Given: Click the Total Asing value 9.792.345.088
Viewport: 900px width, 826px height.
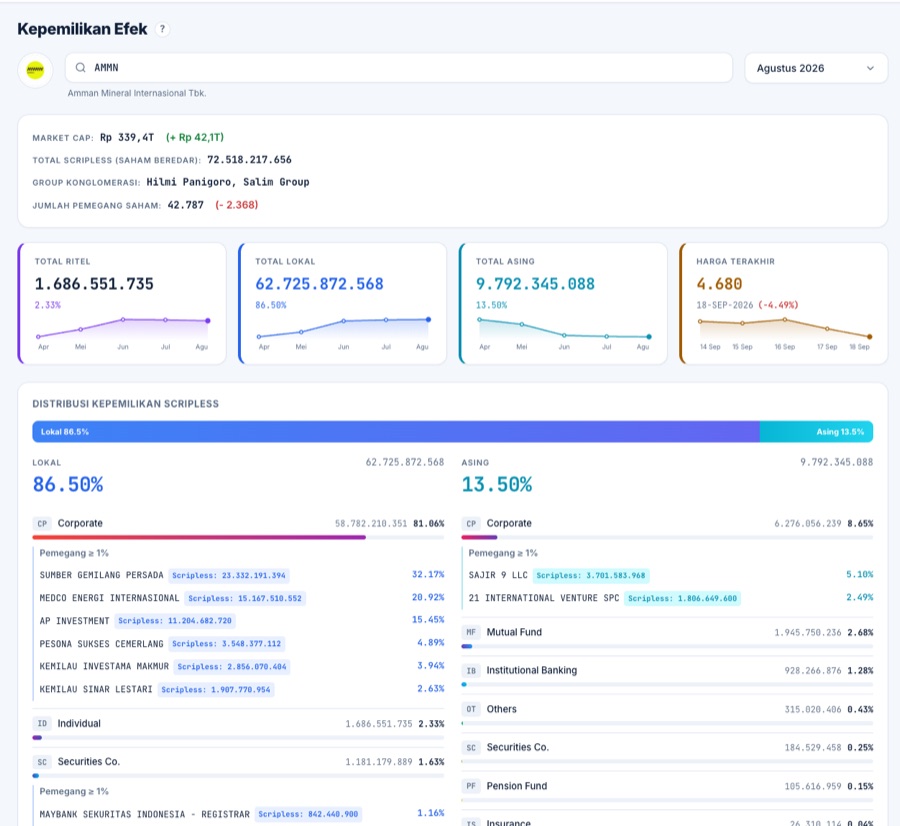Looking at the screenshot, I should (535, 284).
